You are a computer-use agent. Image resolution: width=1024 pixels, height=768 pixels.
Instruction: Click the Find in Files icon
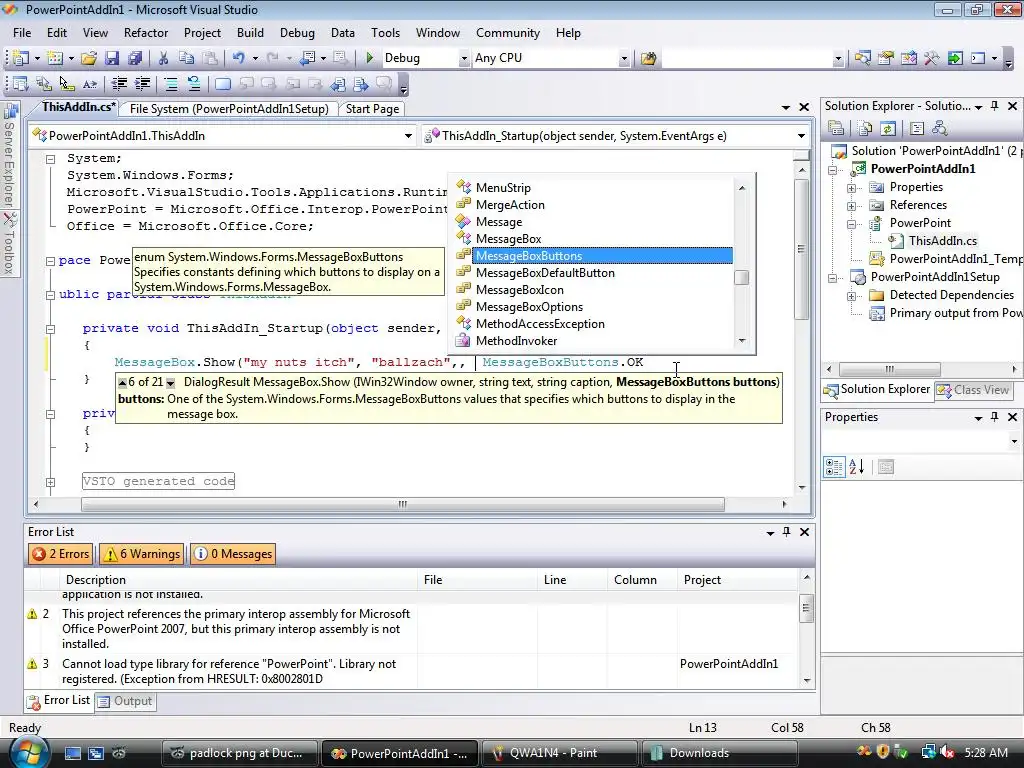648,58
